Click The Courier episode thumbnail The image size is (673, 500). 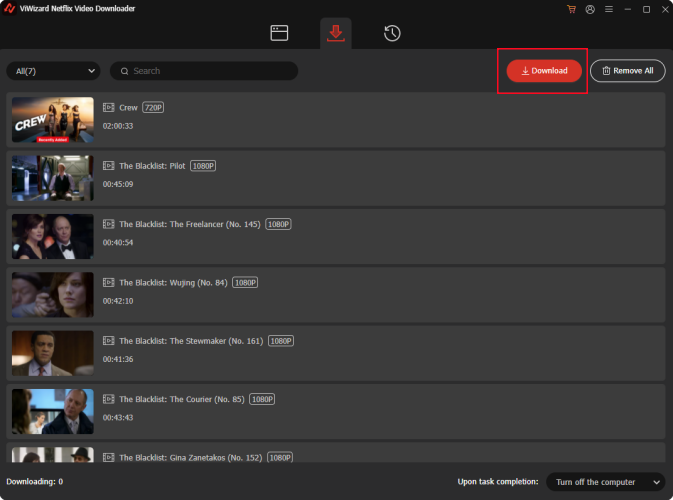tap(53, 412)
